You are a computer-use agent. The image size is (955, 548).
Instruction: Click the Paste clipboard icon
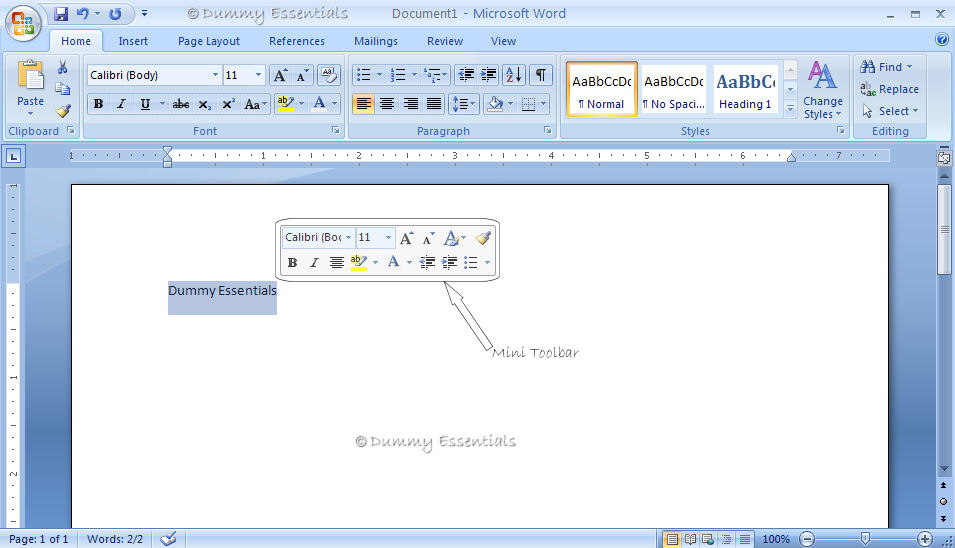point(30,76)
